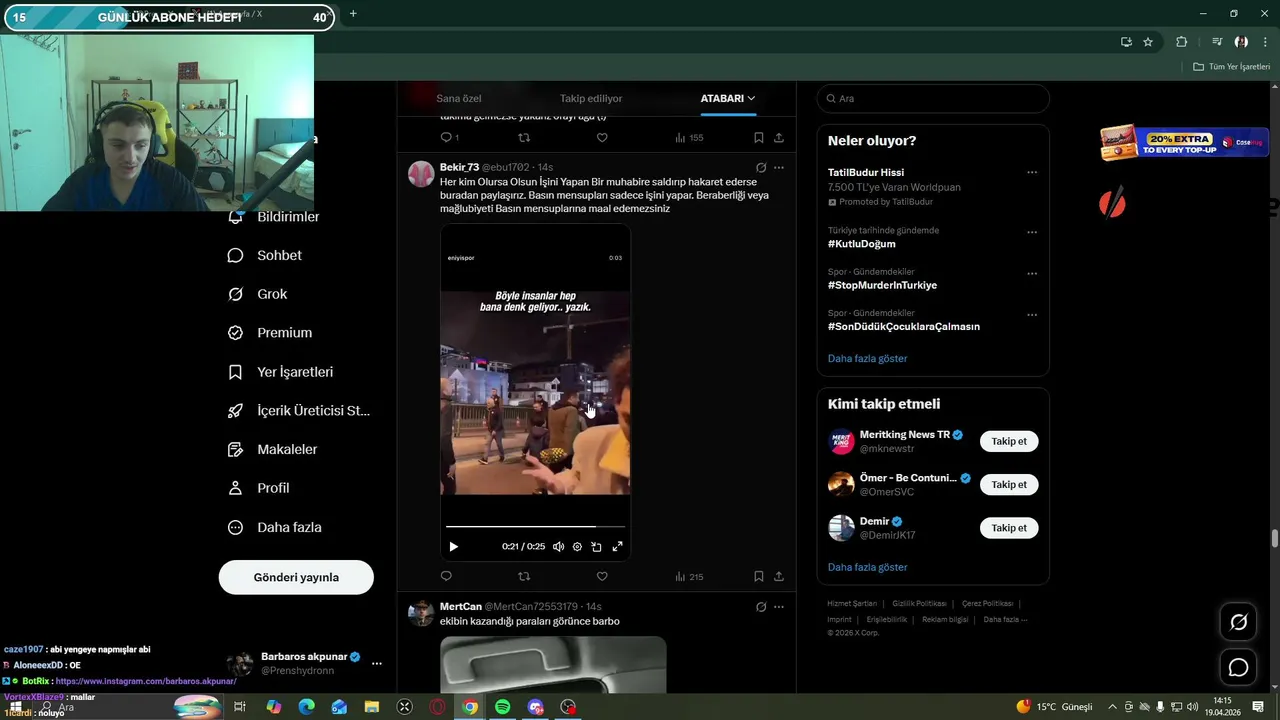Open Makaleler in the sidebar
Screen dimensions: 1280x720
[274, 450]
